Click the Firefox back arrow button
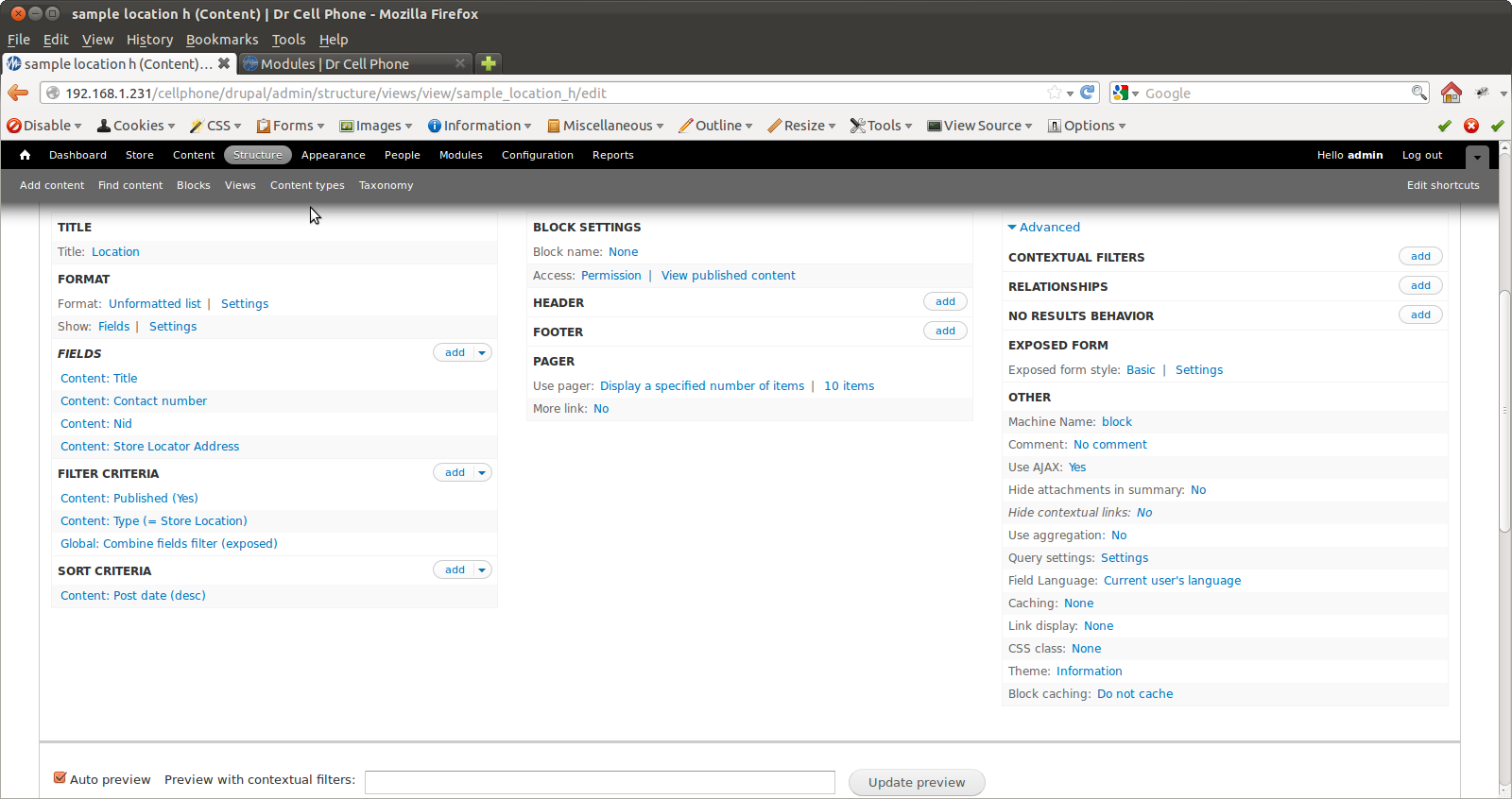Image resolution: width=1512 pixels, height=799 pixels. (18, 93)
